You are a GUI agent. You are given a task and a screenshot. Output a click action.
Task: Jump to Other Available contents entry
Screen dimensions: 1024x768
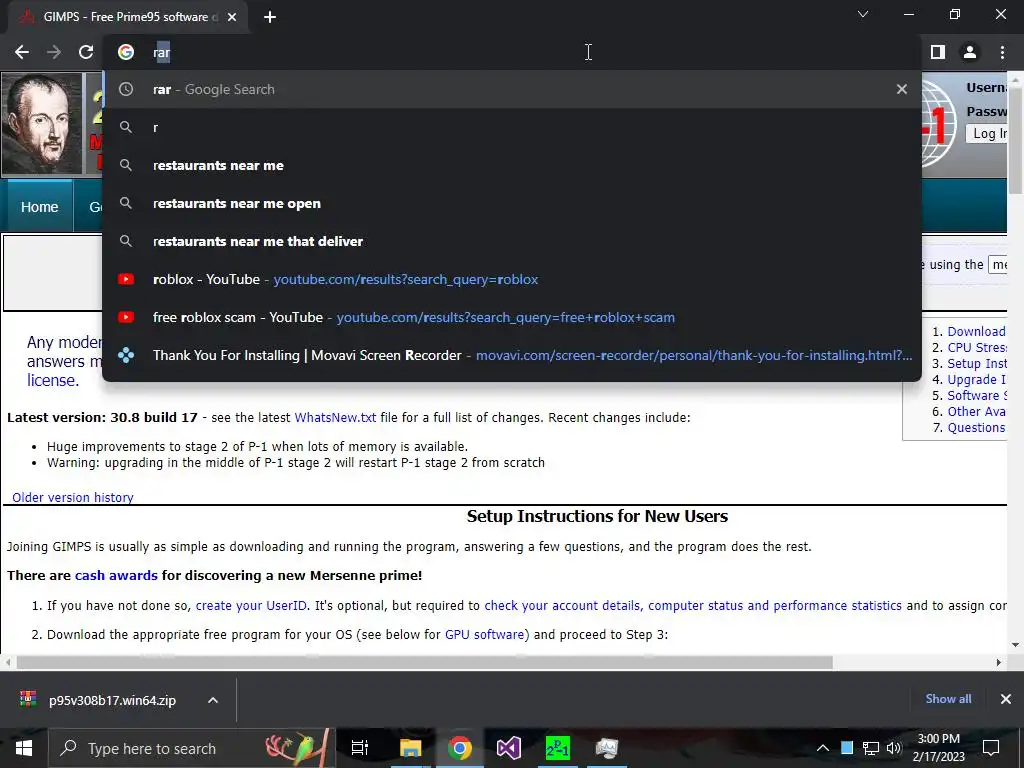976,411
